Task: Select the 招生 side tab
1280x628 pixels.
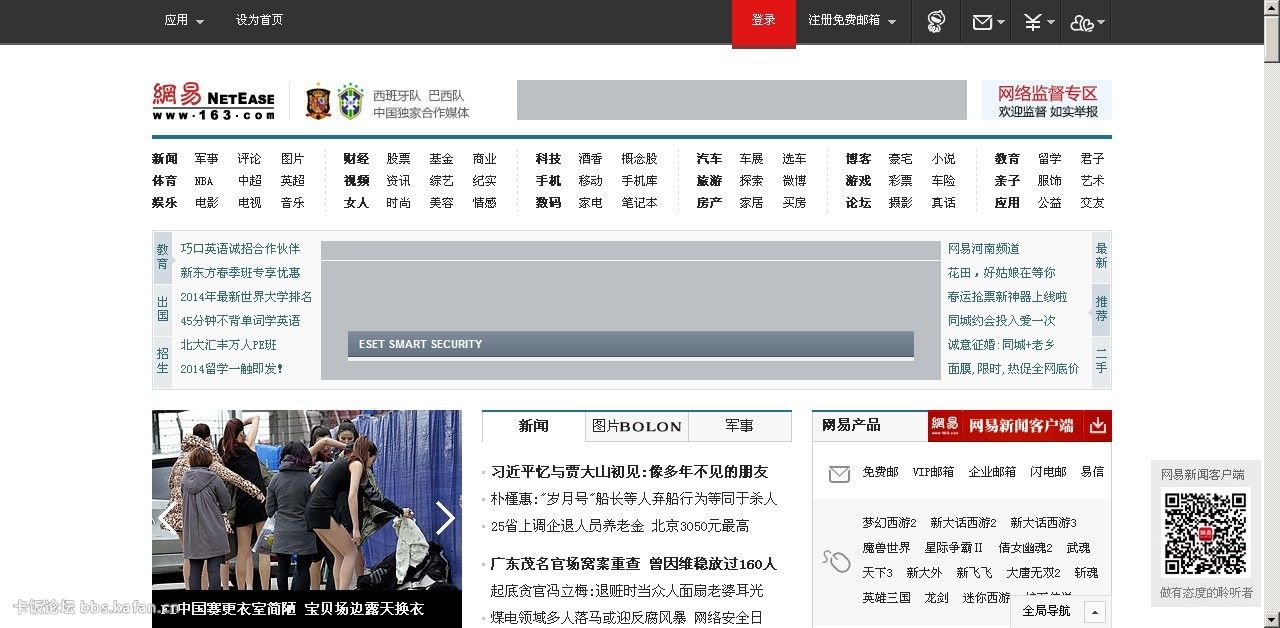Action: point(162,361)
